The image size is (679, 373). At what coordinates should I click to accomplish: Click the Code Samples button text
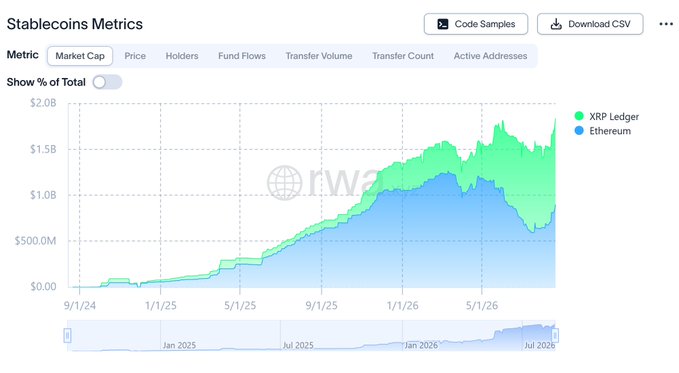tap(485, 24)
